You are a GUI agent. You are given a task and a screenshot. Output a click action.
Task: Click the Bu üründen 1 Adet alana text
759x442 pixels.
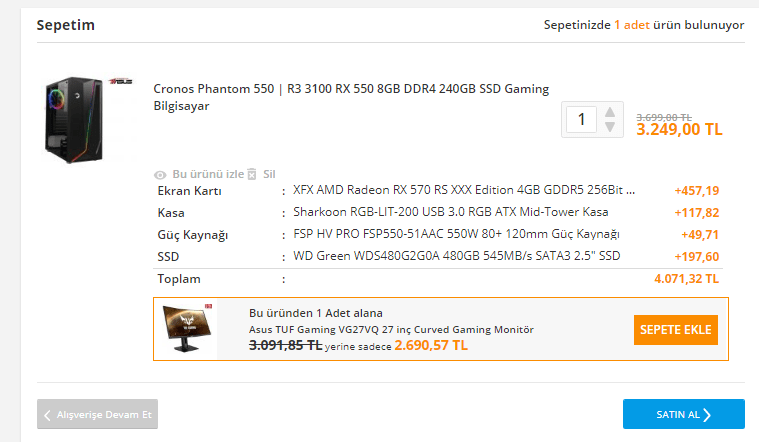coord(316,313)
